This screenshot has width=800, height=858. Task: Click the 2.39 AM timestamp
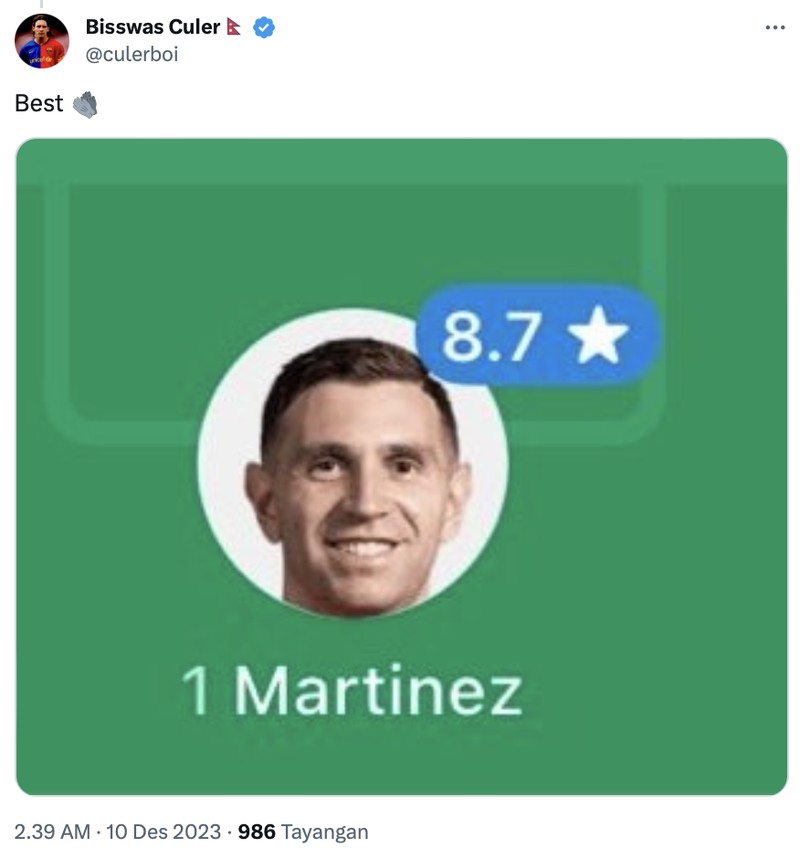click(x=51, y=832)
